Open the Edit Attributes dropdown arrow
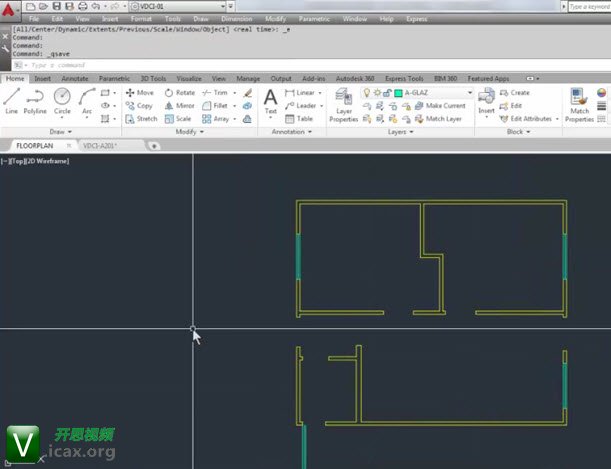The width and height of the screenshot is (611, 469). point(557,119)
